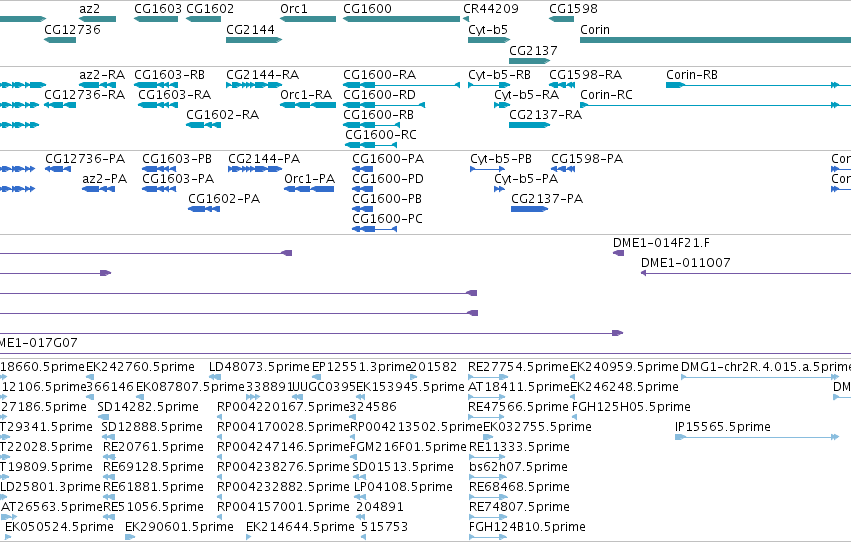Select transcript Cyt-b5-RA
851x542 pixels.
coord(502,105)
